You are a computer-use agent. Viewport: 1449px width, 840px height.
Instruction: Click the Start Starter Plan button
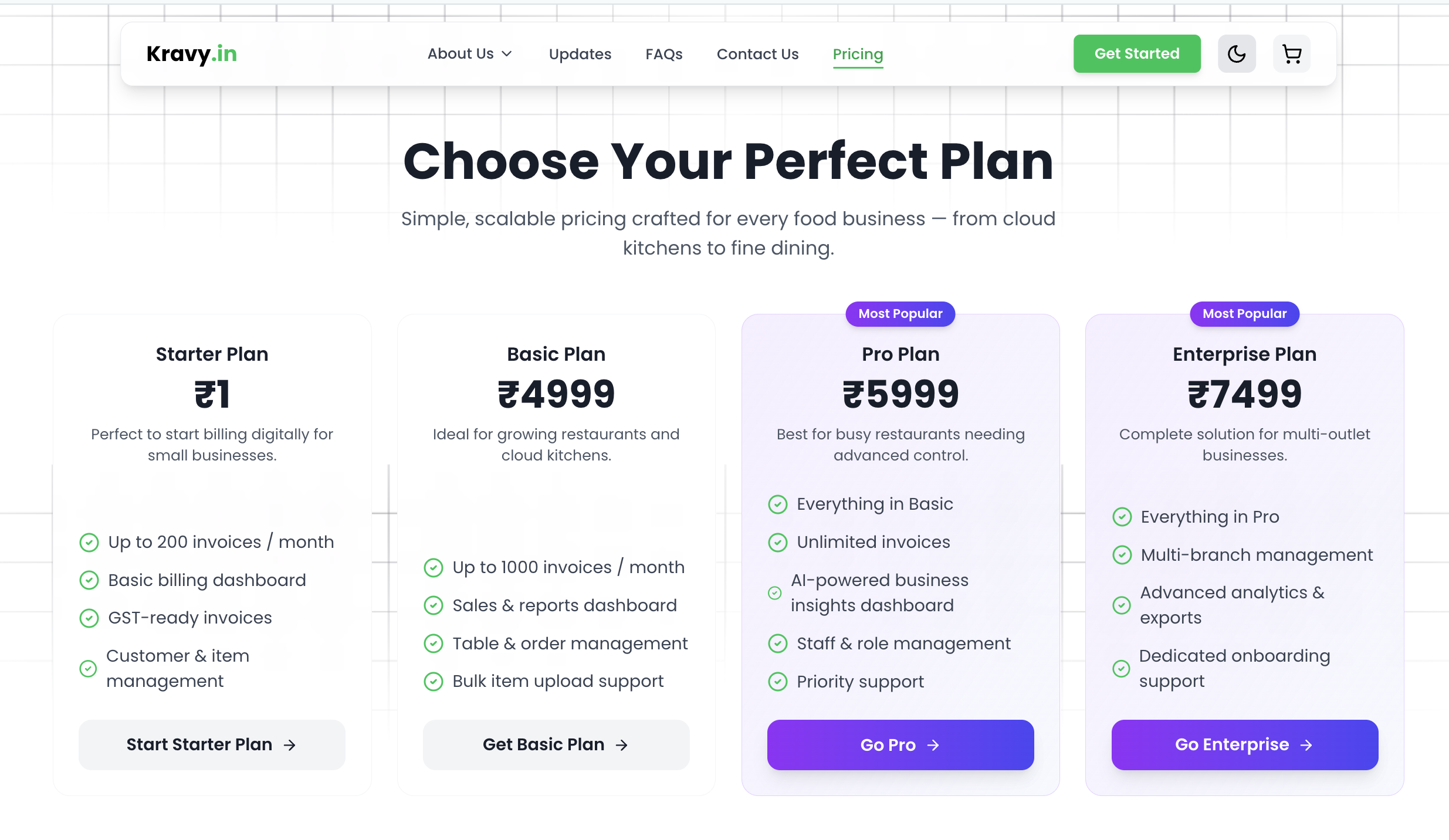click(212, 744)
